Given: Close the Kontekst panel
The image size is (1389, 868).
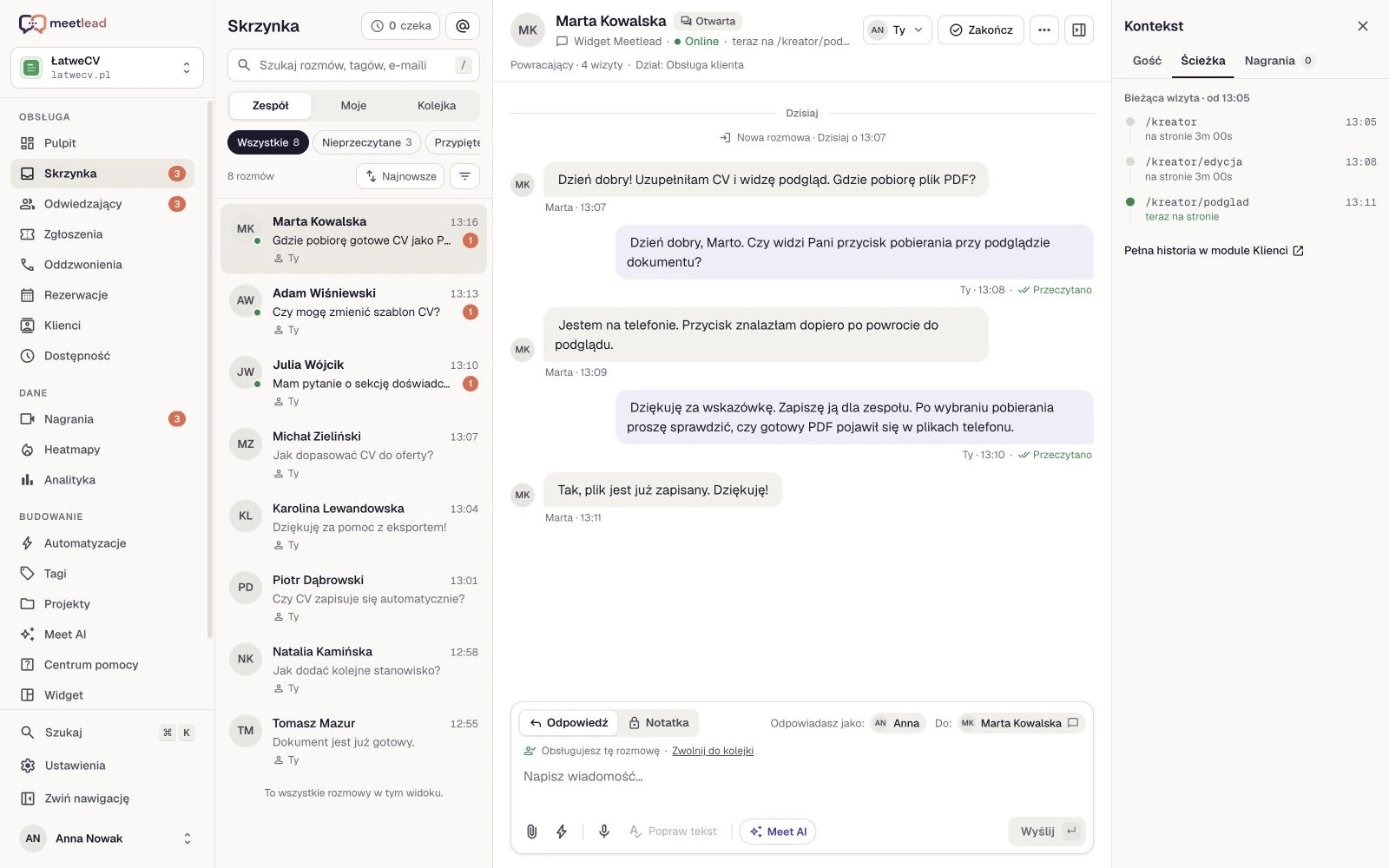Looking at the screenshot, I should [x=1363, y=26].
